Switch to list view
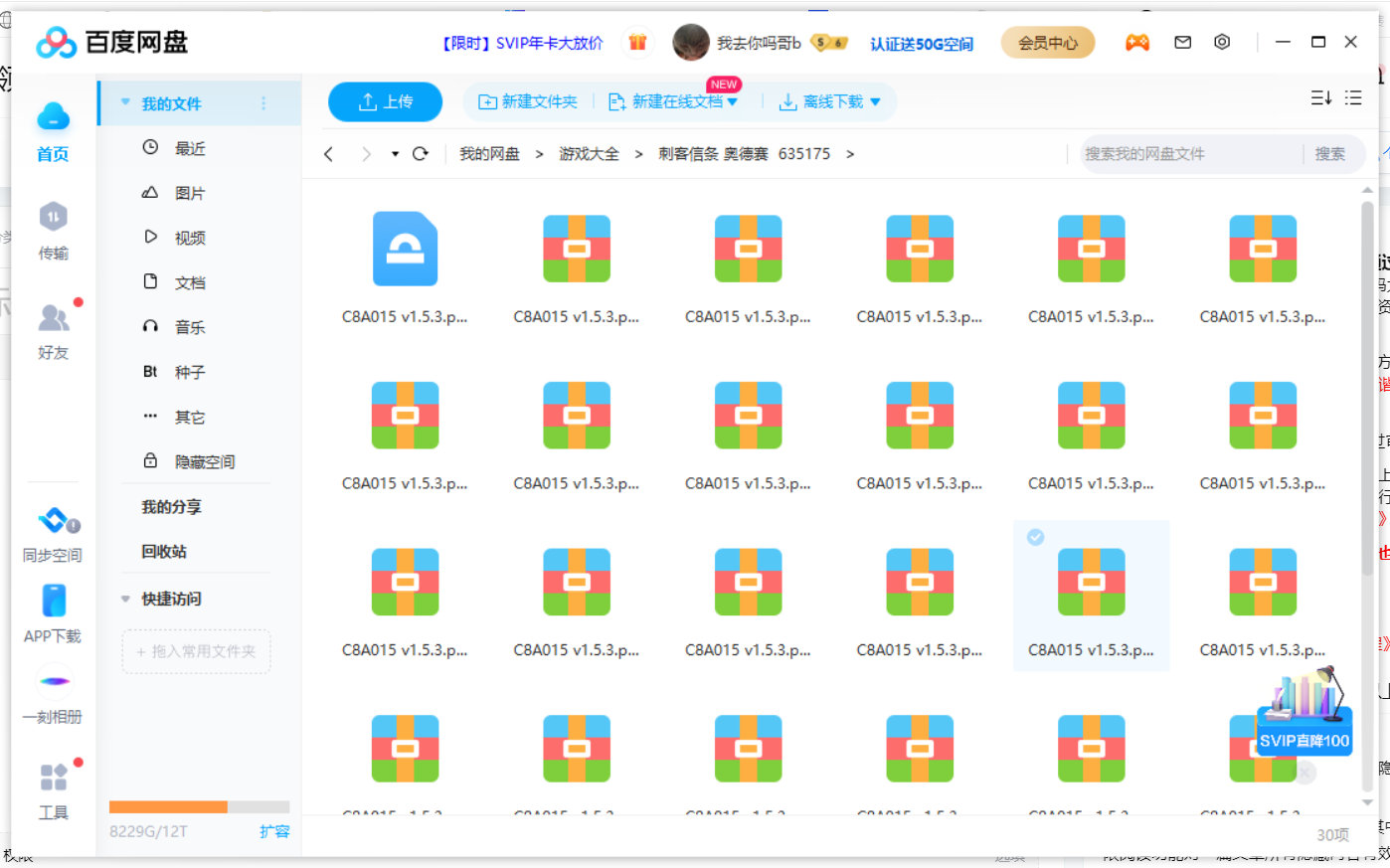 (1353, 97)
